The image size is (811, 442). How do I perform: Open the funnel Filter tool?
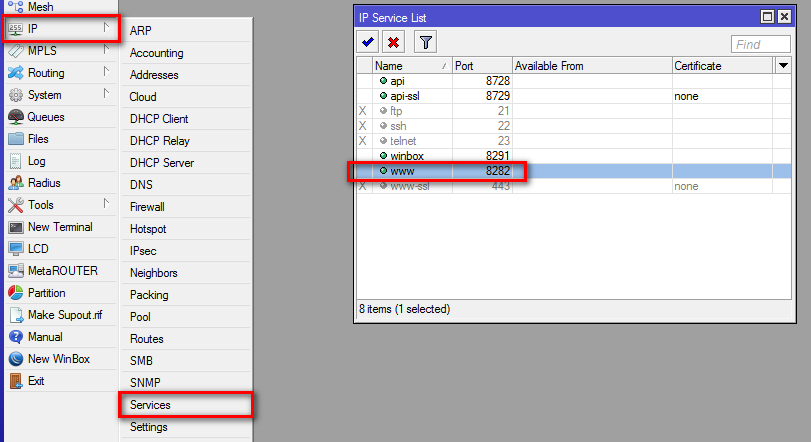(425, 43)
